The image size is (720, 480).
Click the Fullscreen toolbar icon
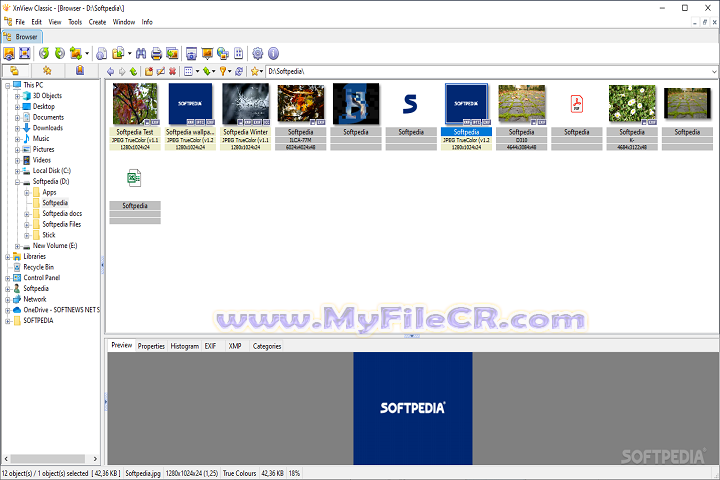[x=24, y=53]
